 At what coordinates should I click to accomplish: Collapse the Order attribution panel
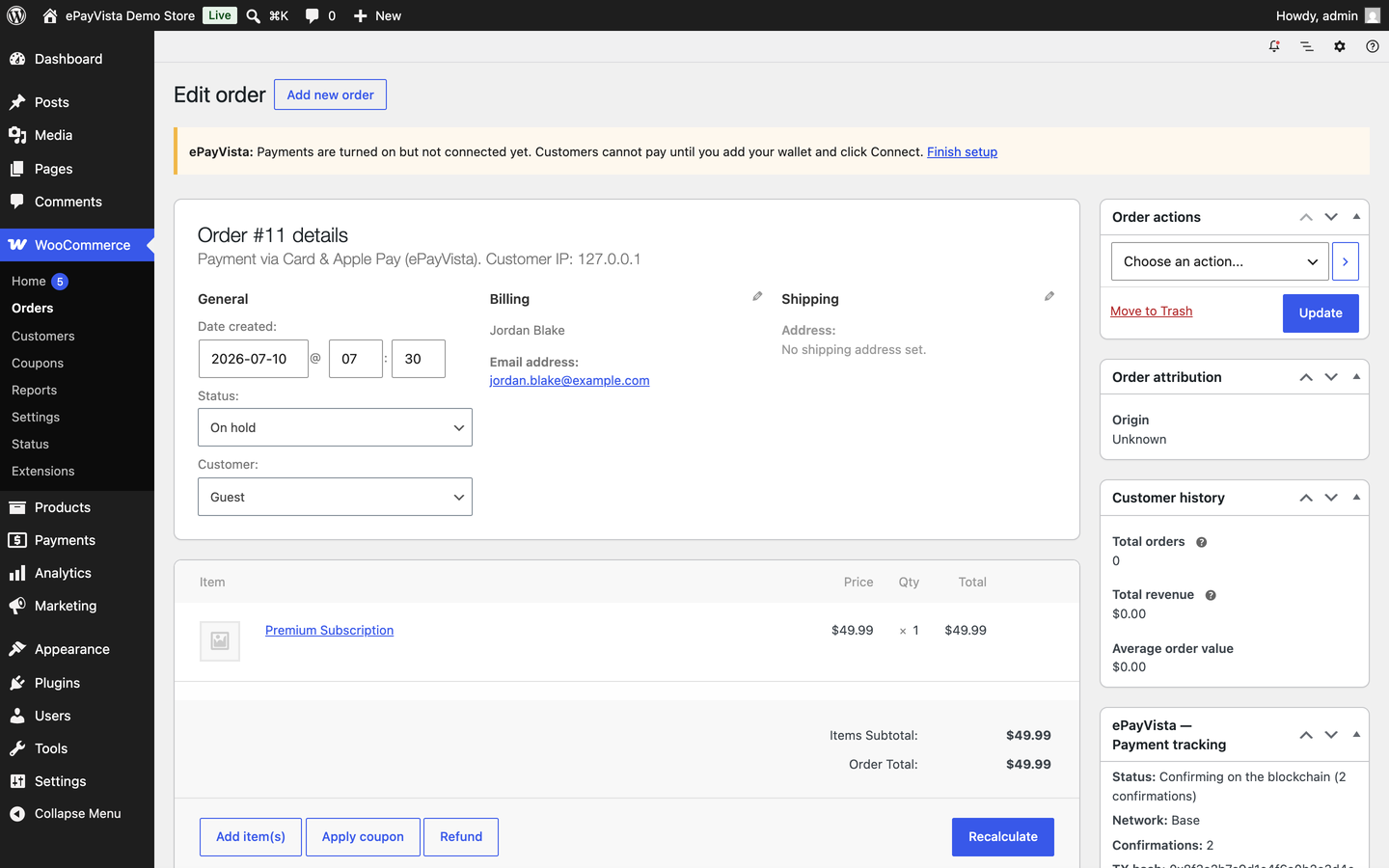click(1356, 377)
